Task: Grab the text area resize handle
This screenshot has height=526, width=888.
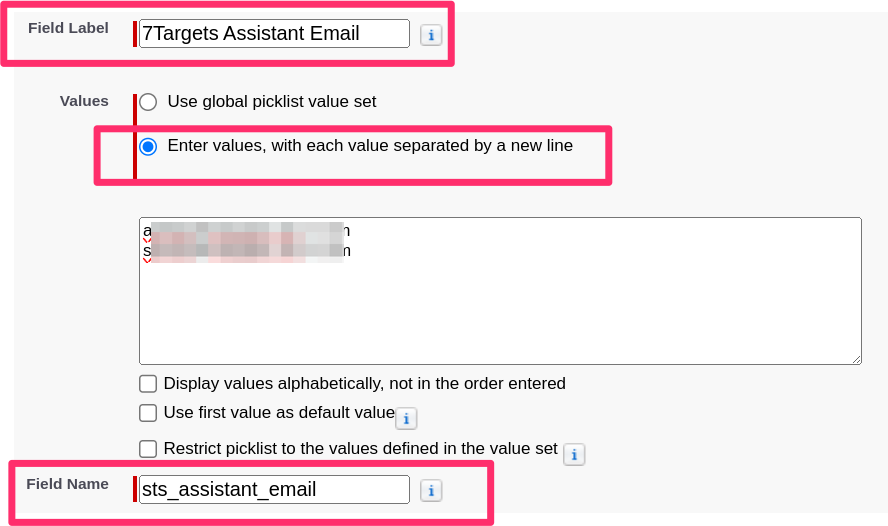Action: coord(856,358)
